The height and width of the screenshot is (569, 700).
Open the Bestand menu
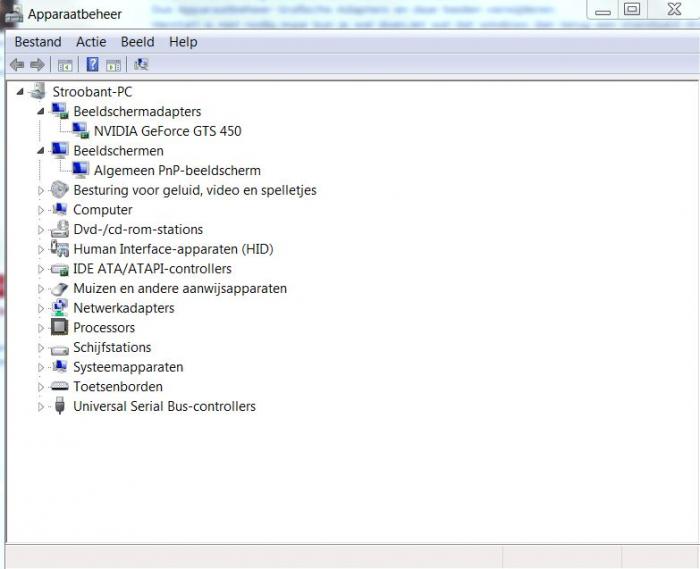[38, 42]
